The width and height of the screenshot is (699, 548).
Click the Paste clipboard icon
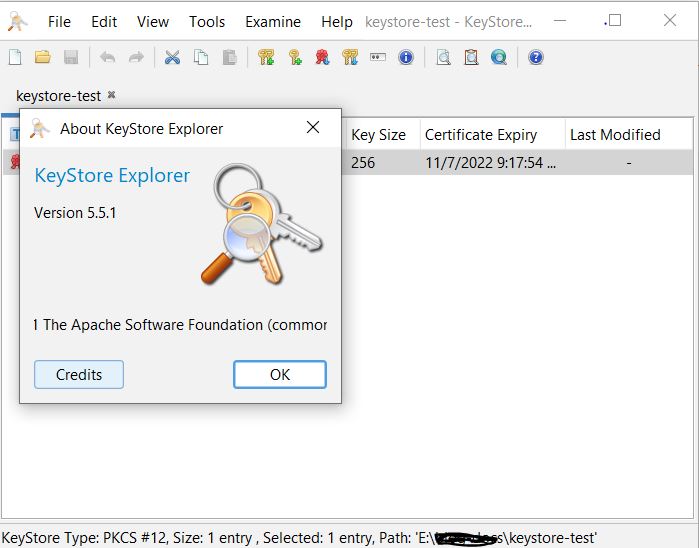click(x=229, y=58)
